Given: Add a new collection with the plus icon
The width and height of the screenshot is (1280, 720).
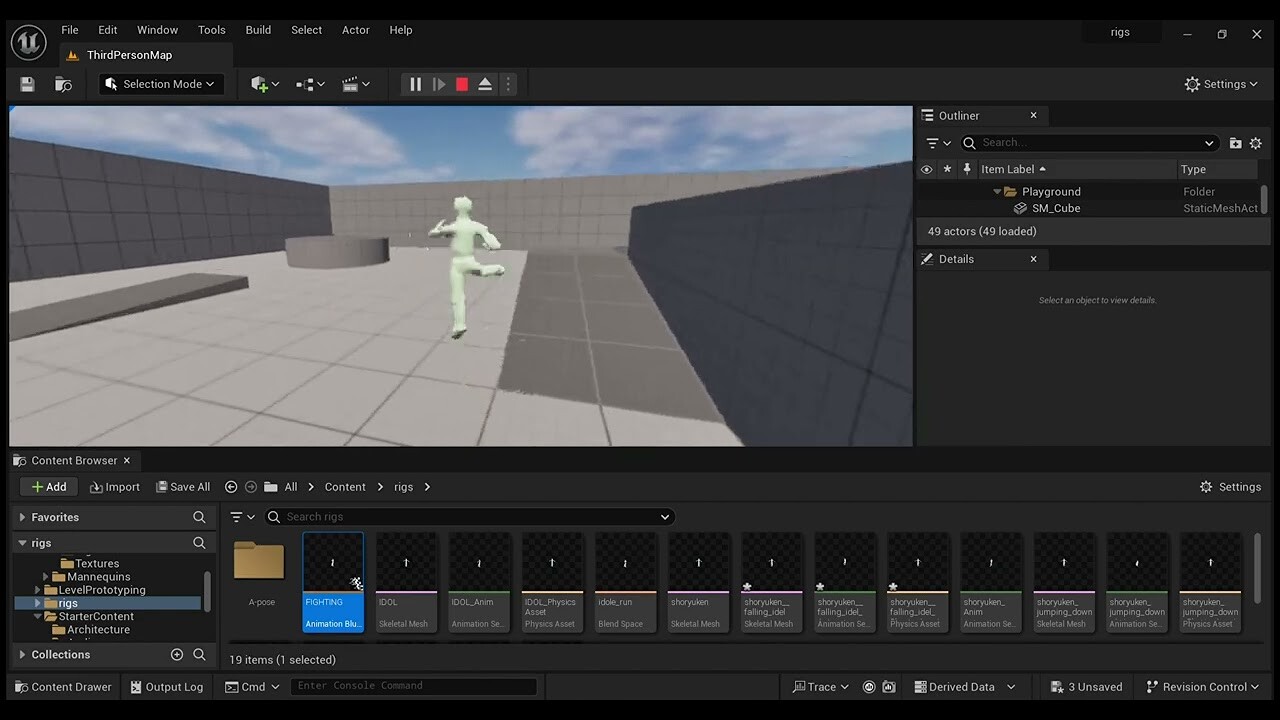Looking at the screenshot, I should click(177, 655).
